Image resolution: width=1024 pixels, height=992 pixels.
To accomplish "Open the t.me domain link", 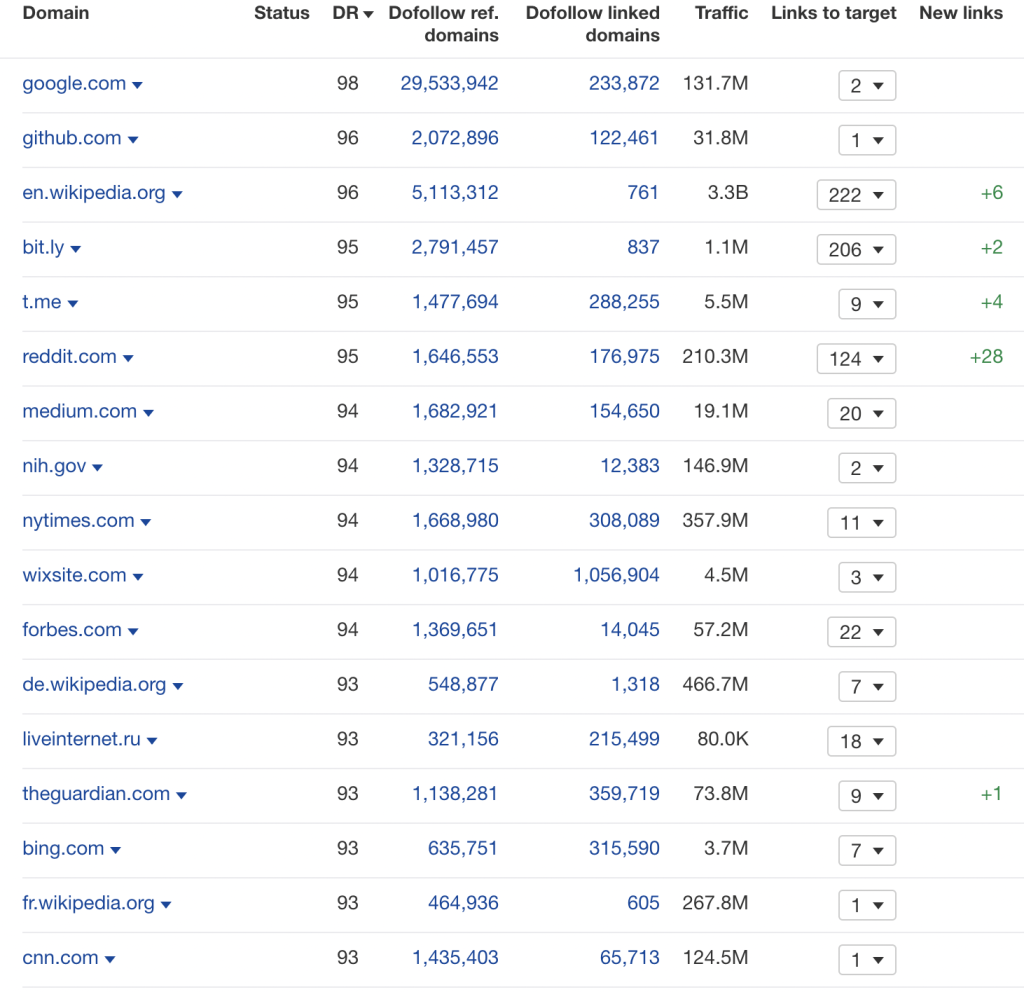I will click(x=42, y=302).
